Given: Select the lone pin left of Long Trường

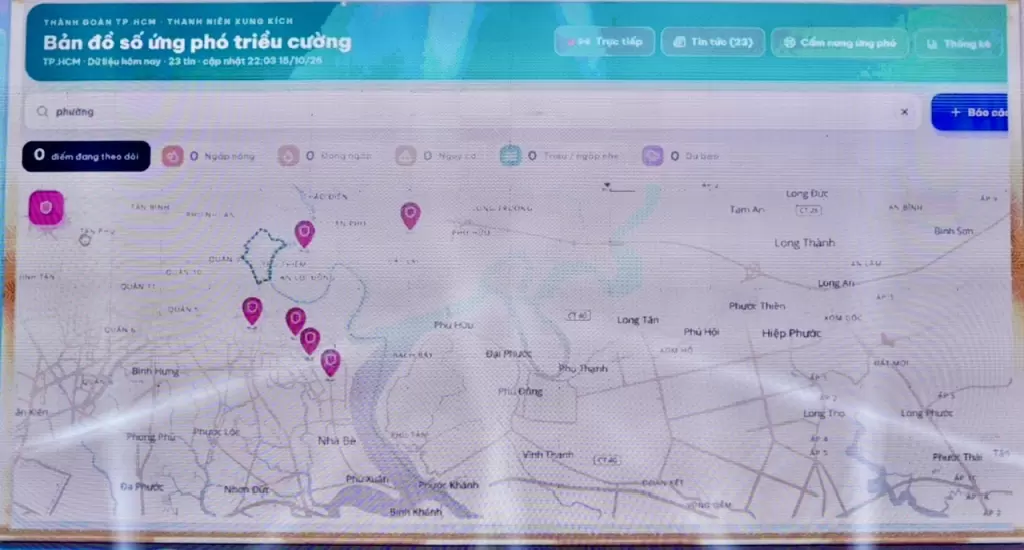Looking at the screenshot, I should click(x=410, y=216).
